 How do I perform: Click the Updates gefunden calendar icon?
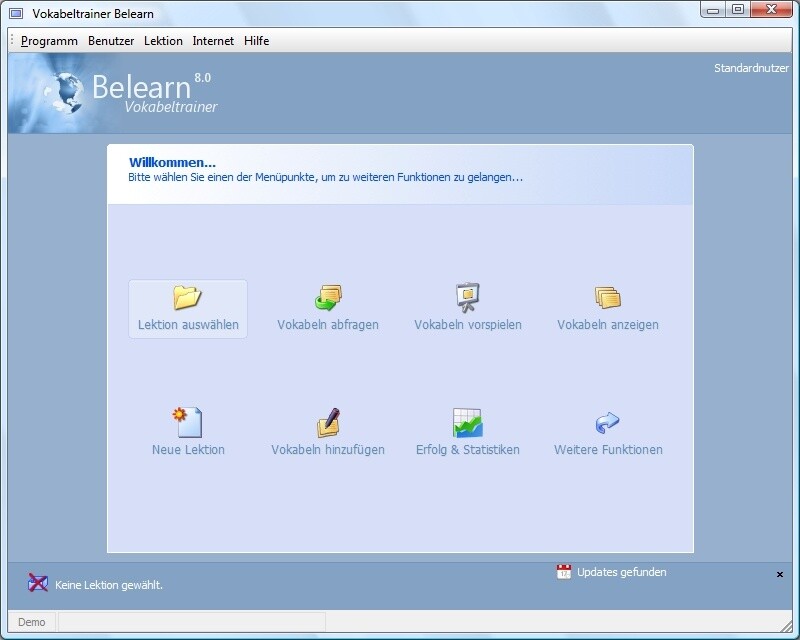564,572
